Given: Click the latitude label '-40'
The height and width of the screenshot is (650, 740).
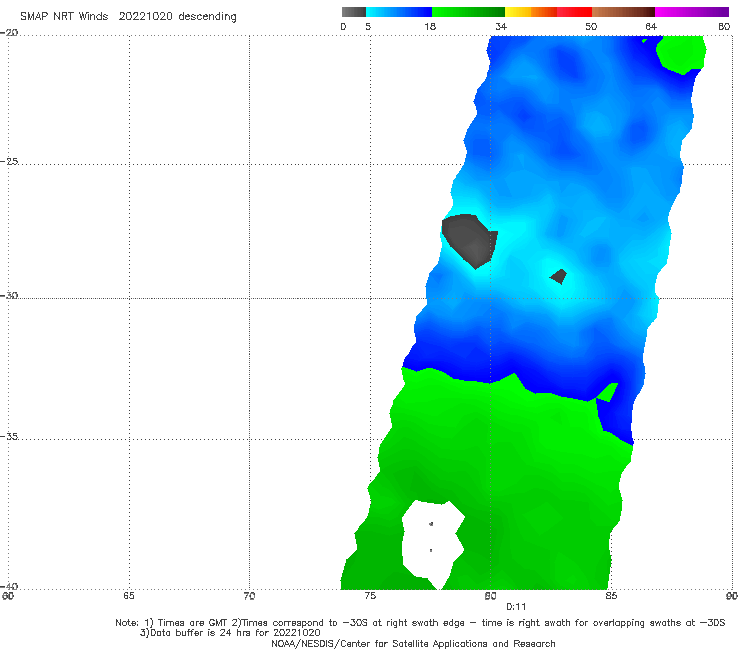Looking at the screenshot, I should (x=9, y=586).
